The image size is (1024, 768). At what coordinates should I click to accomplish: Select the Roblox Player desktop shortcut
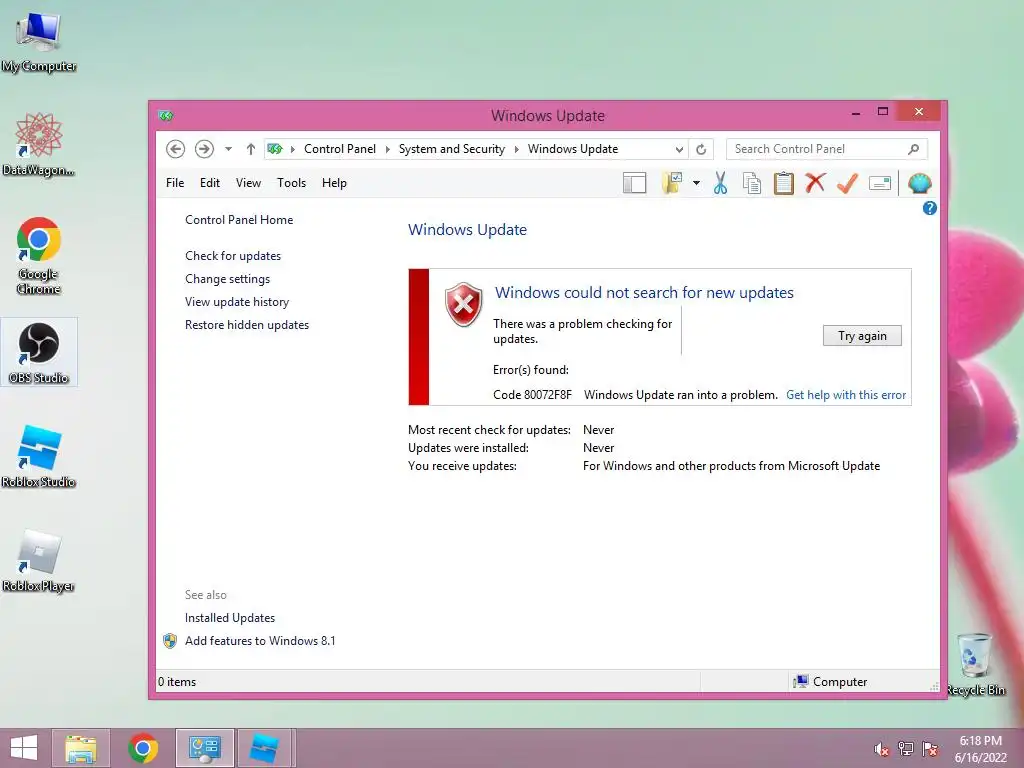[39, 560]
